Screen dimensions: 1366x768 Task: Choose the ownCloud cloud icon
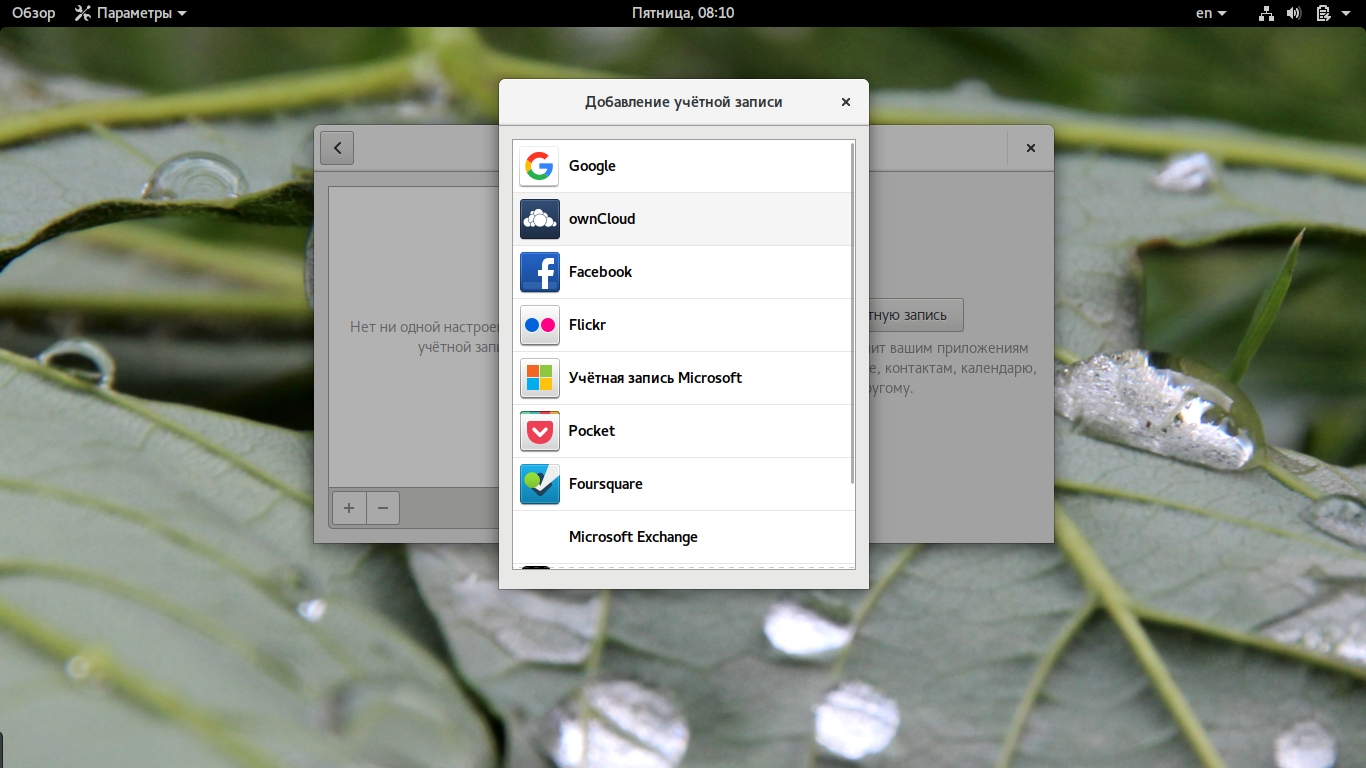coord(539,219)
